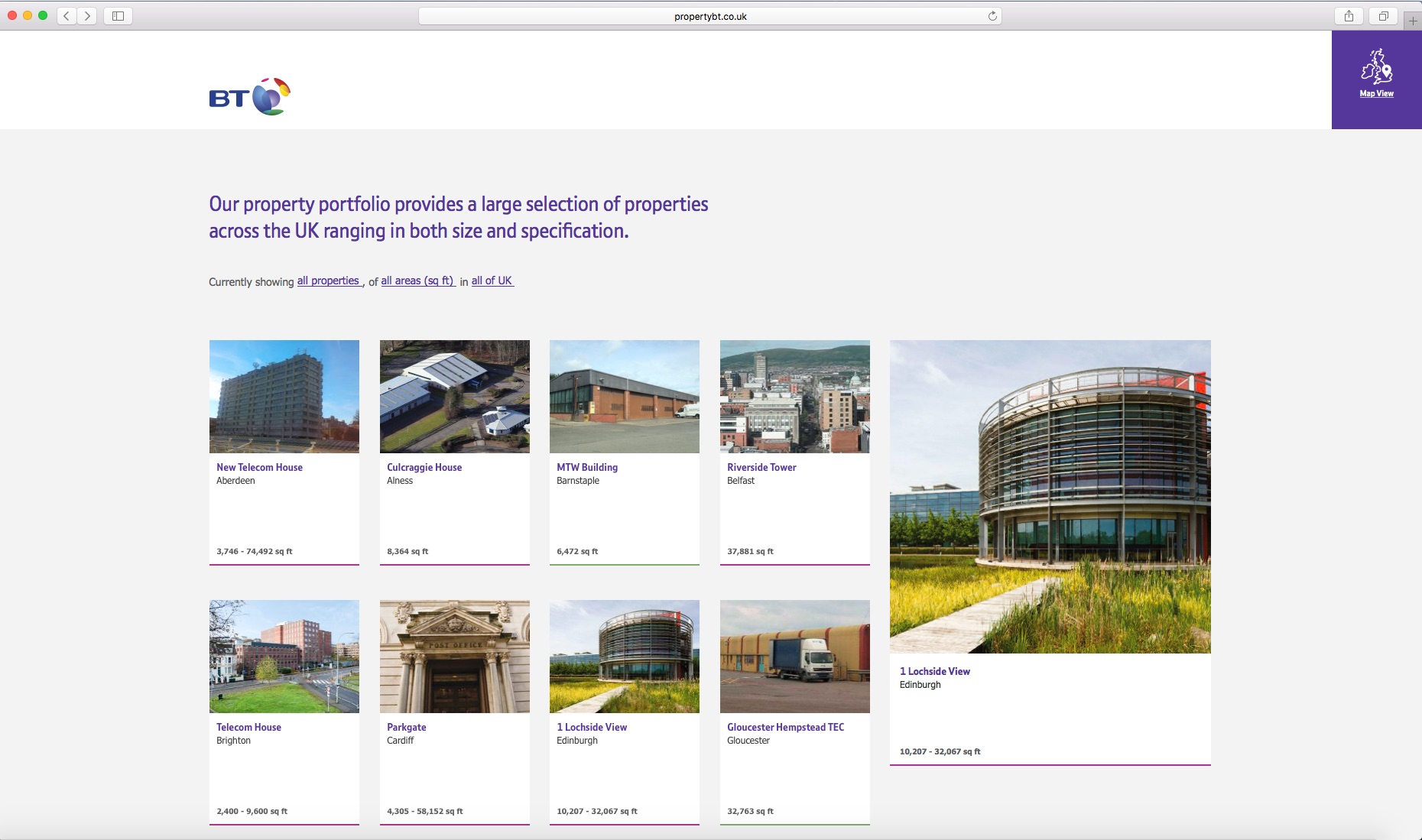Open the 'all areas (sq ft)' filter
Image resolution: width=1422 pixels, height=840 pixels.
pos(417,281)
